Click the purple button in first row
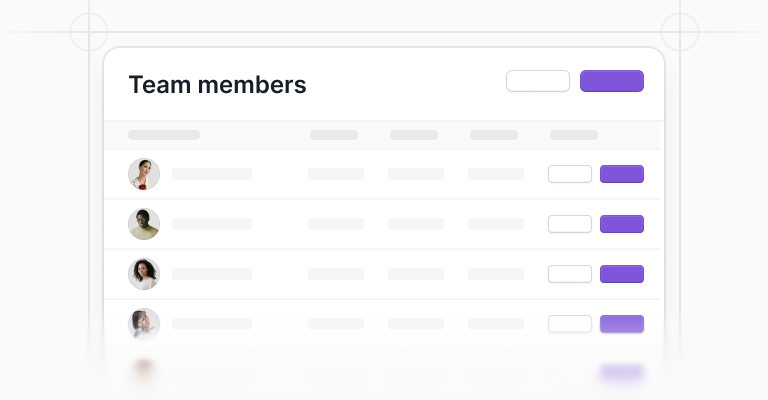Viewport: 768px width, 400px height. 622,174
